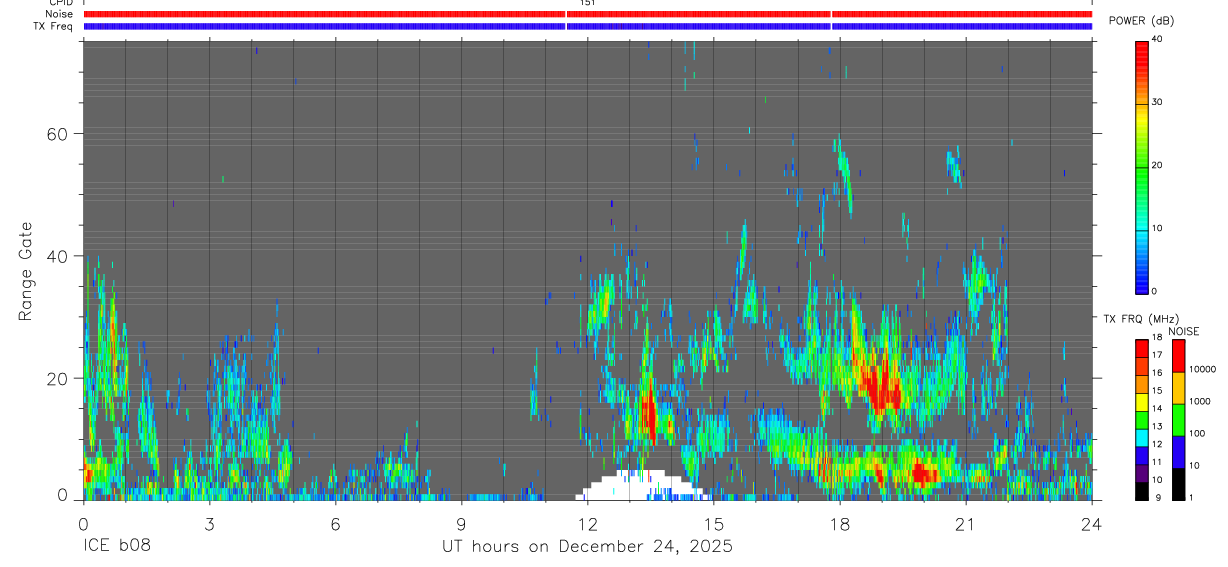Click the 10 tick on the POWER scale

[1158, 229]
